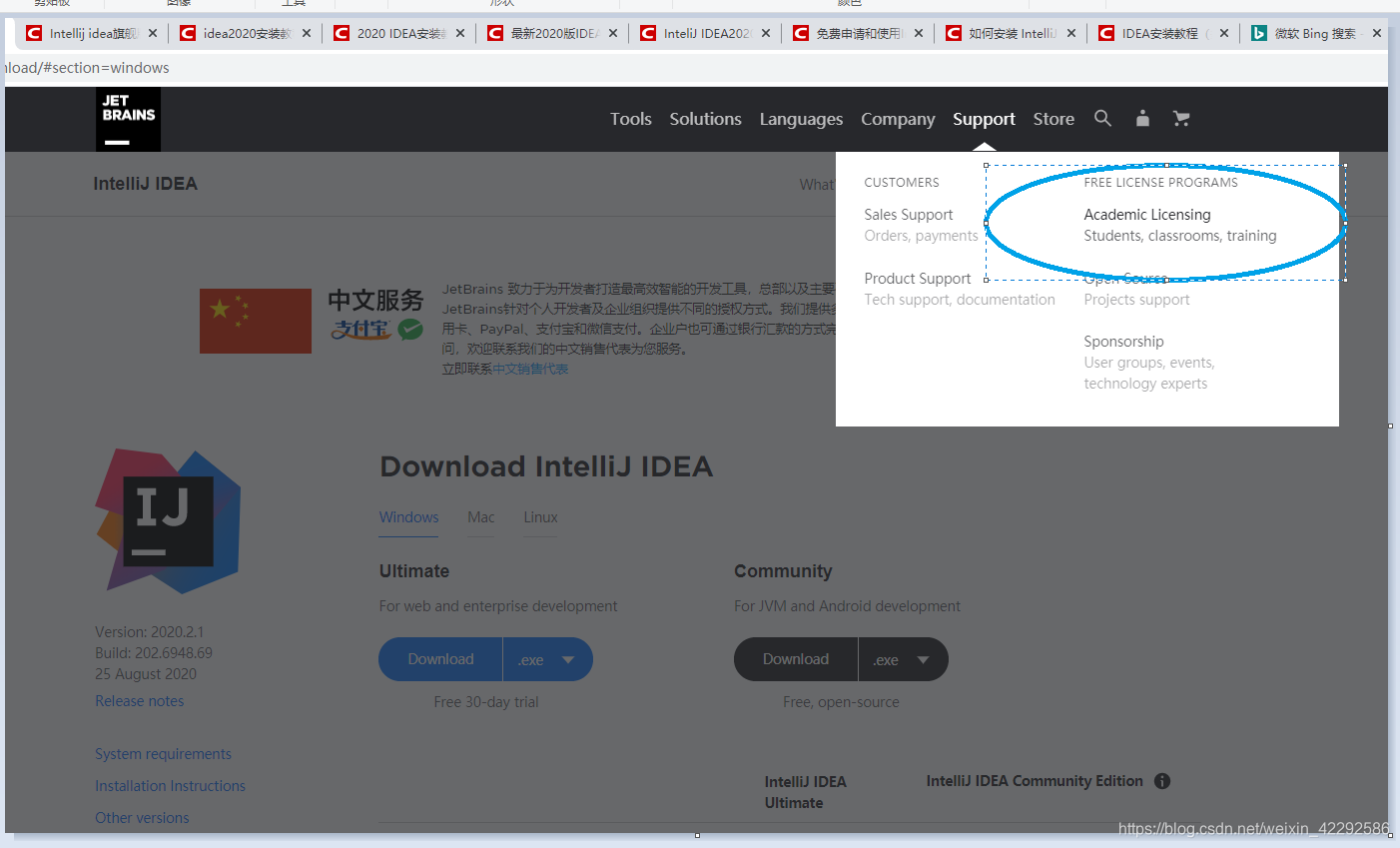Close the '微软 Bing 搜索' browser tab
Image resolution: width=1400 pixels, height=848 pixels.
click(1377, 33)
